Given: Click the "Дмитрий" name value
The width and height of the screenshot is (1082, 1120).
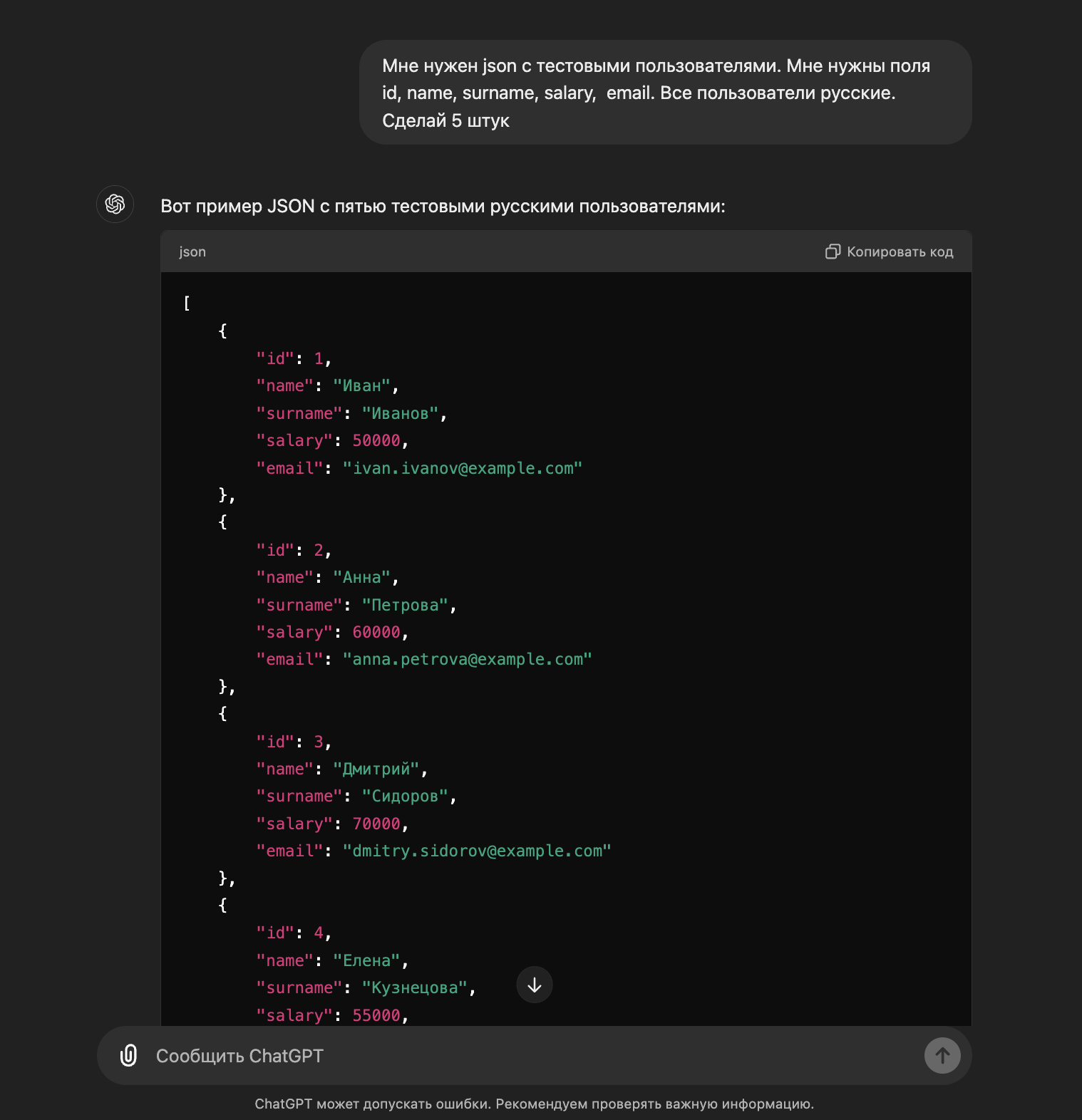Looking at the screenshot, I should tap(376, 769).
